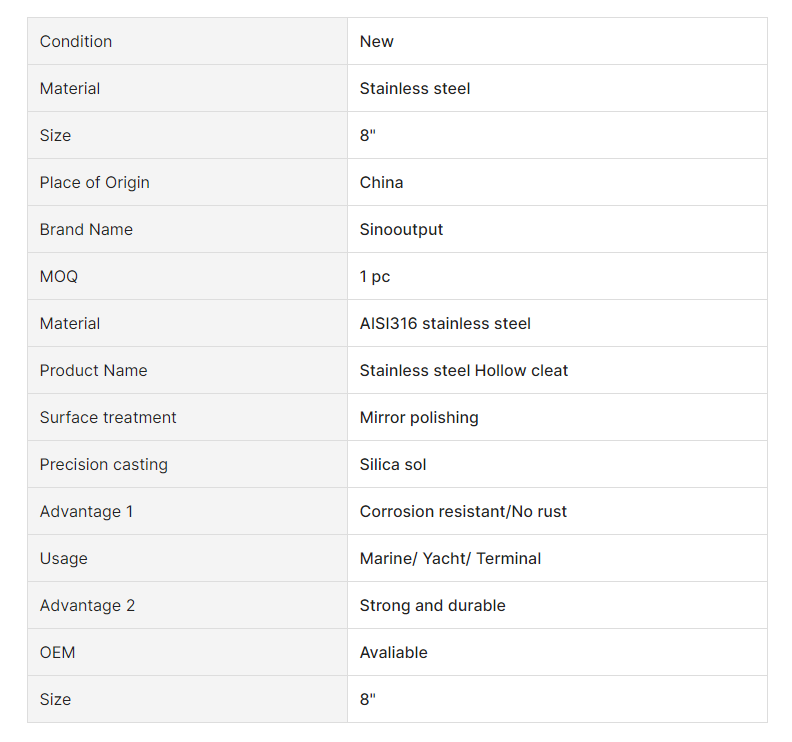Click the Place of Origin label
792x742 pixels.
95,182
